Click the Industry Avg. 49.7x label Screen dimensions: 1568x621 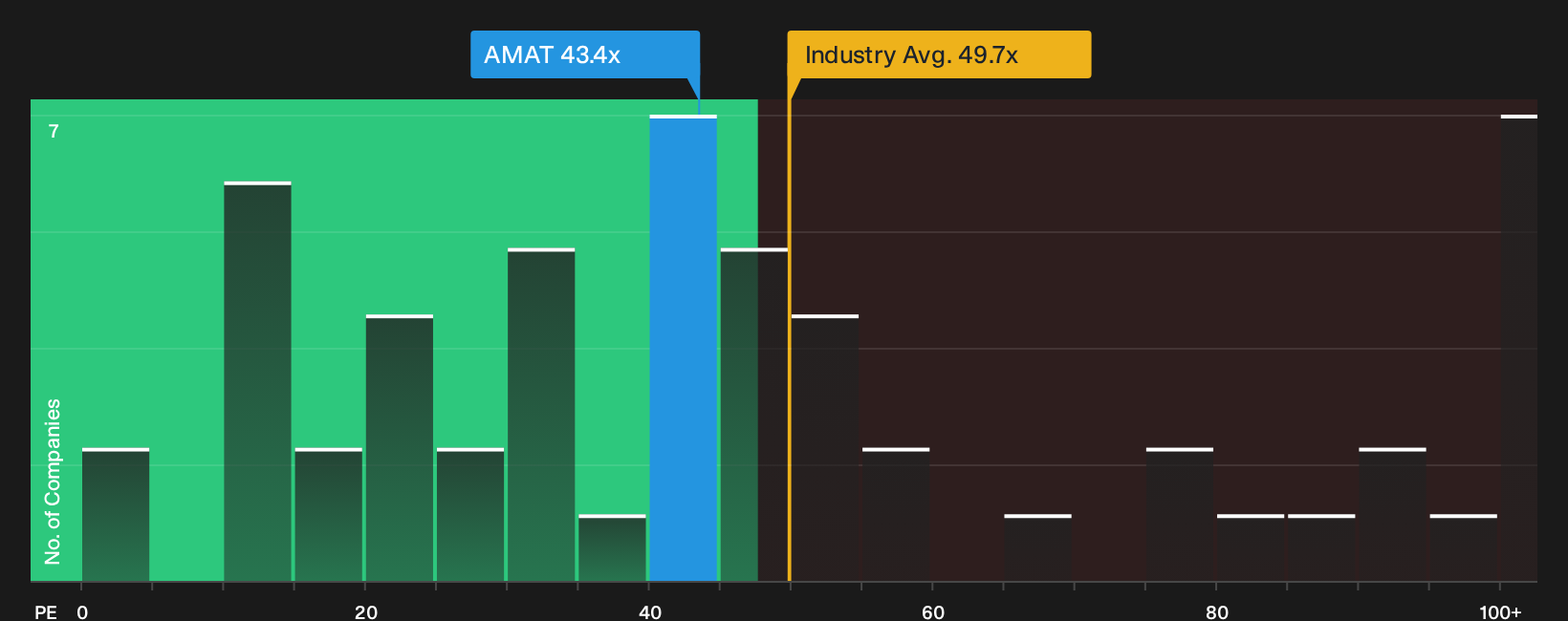pyautogui.click(x=939, y=54)
